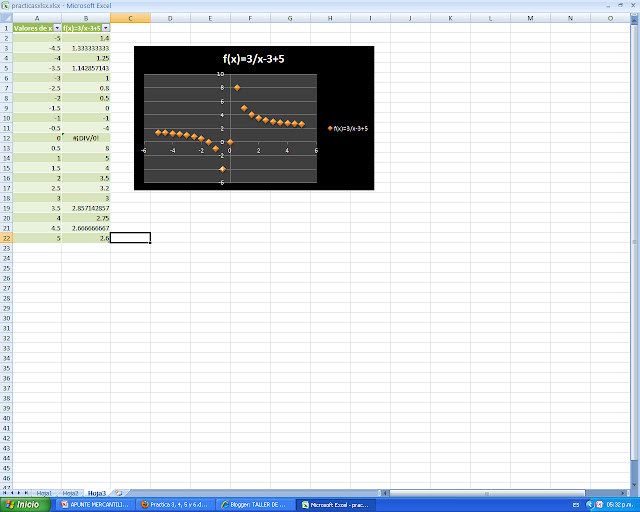Open the Inicio start button
640x512 pixels.
pyautogui.click(x=24, y=505)
